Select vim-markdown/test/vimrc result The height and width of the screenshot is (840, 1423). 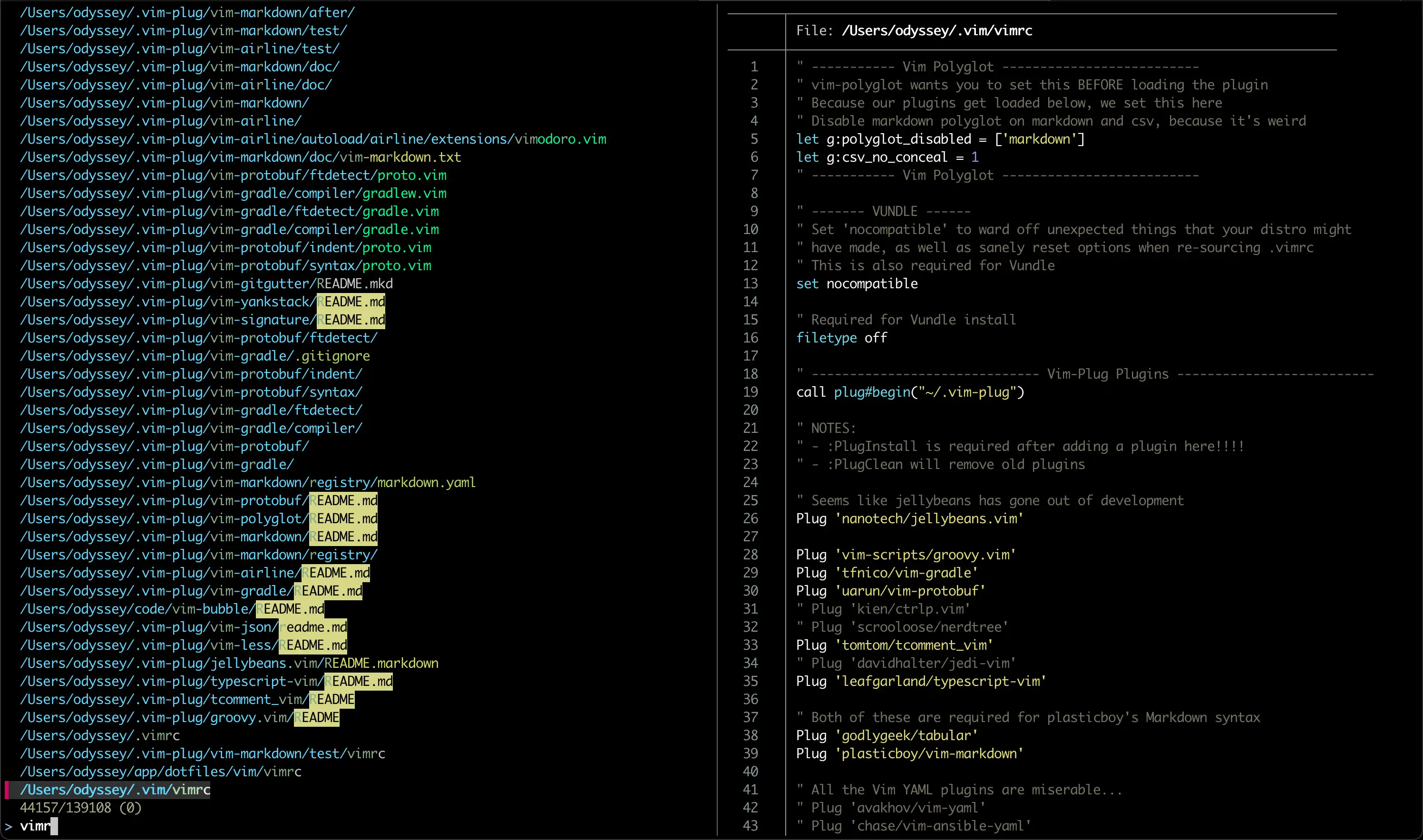203,753
